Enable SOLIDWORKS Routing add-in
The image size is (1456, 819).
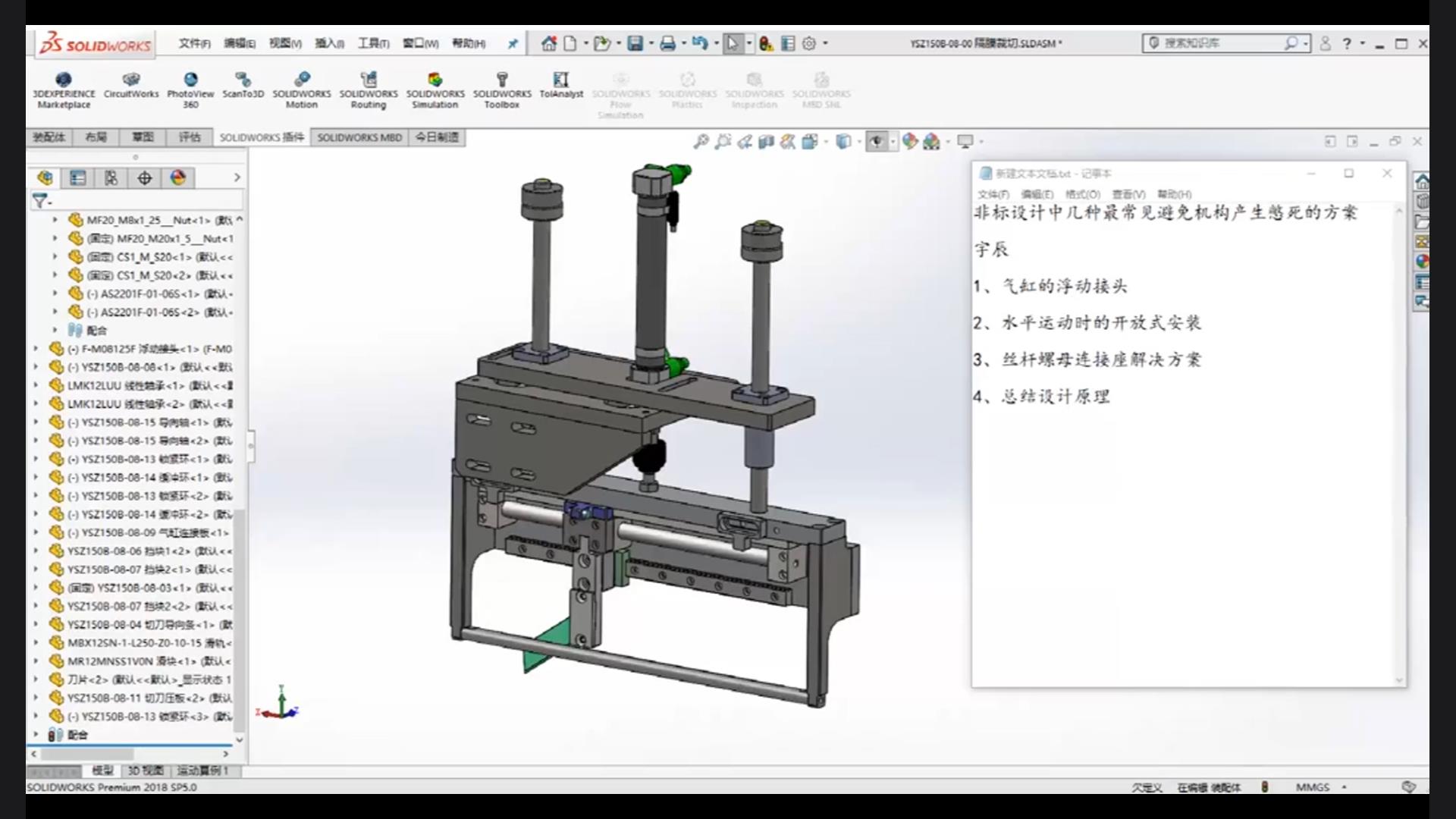369,90
